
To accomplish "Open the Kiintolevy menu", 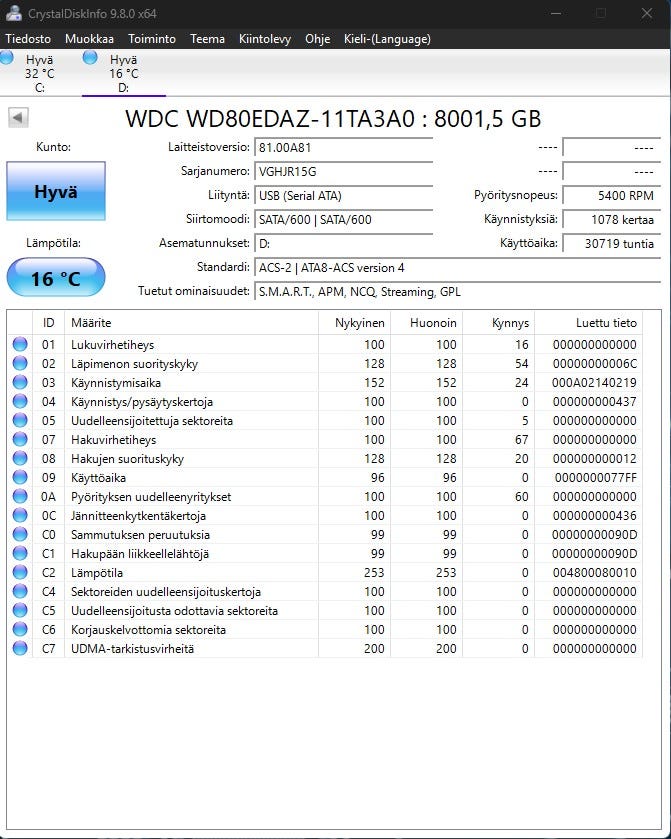I will tap(265, 39).
